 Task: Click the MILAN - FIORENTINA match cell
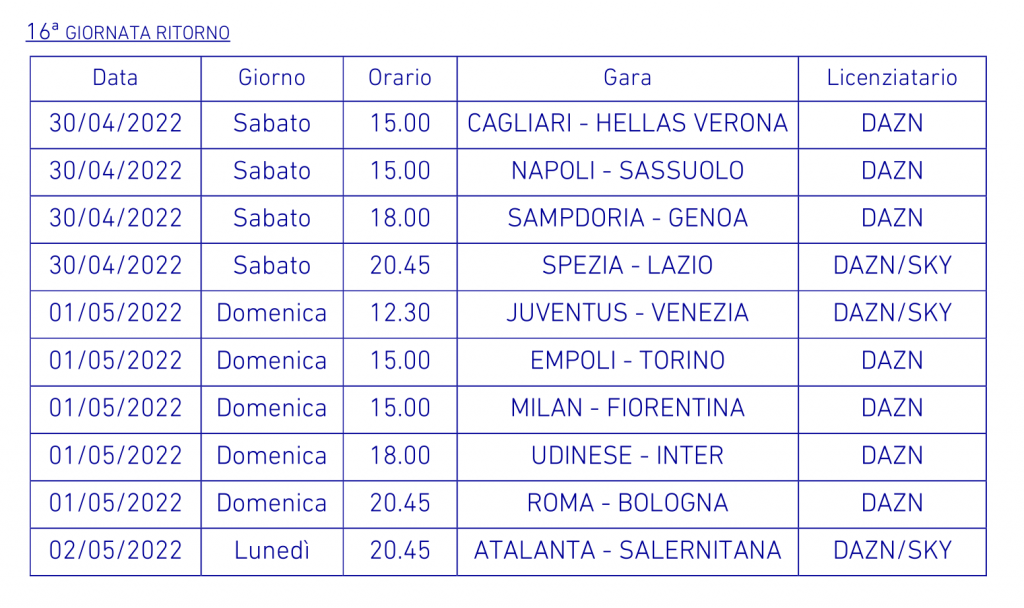pos(628,409)
